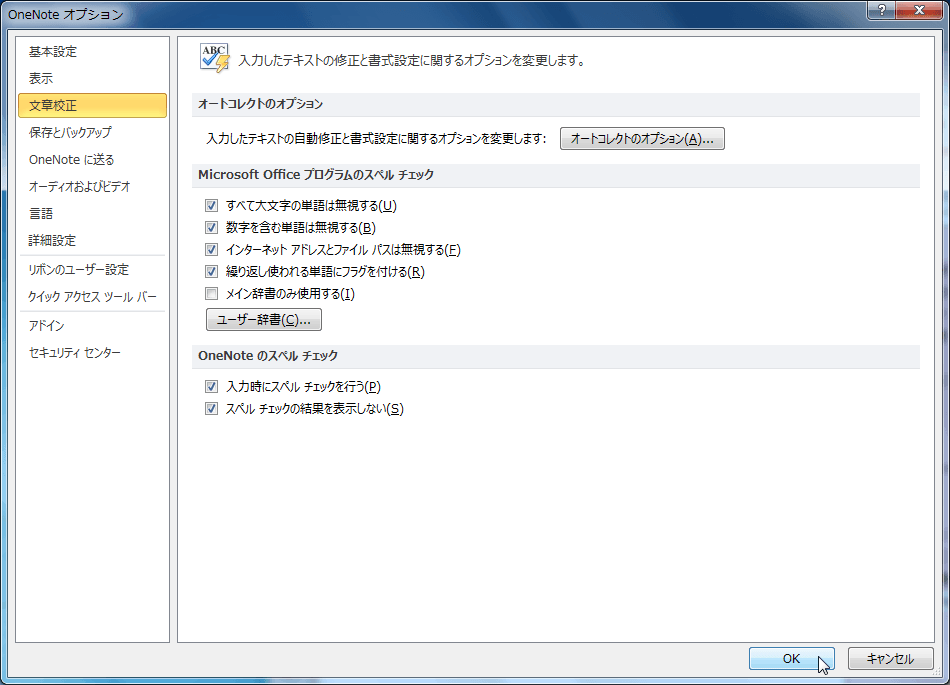Select the 表示 category
Viewport: 950px width, 685px height.
point(92,78)
